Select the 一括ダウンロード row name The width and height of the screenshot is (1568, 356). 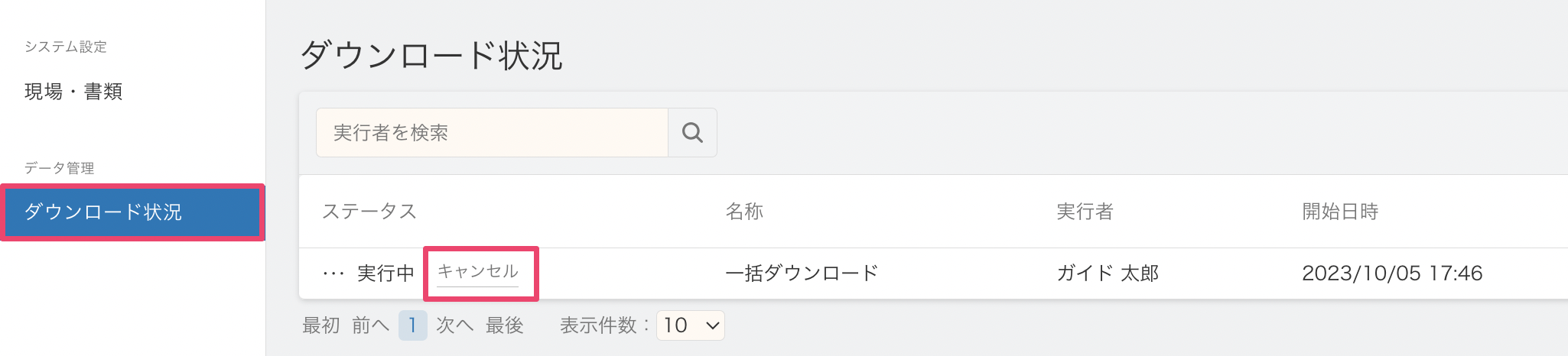click(802, 273)
